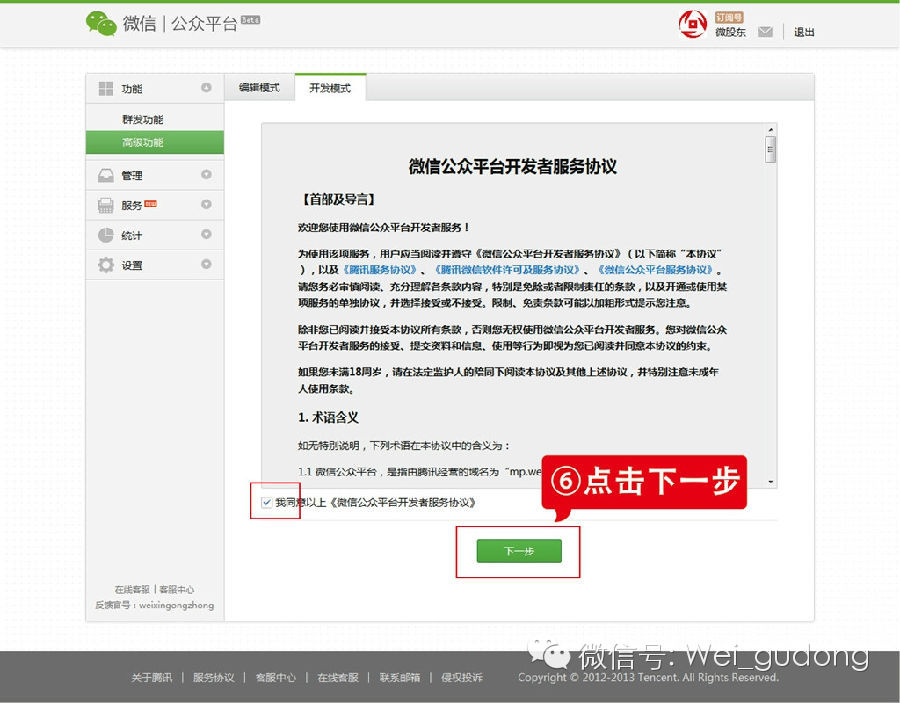Click the red new badge beside 服务
The width and height of the screenshot is (900, 703).
(150, 203)
